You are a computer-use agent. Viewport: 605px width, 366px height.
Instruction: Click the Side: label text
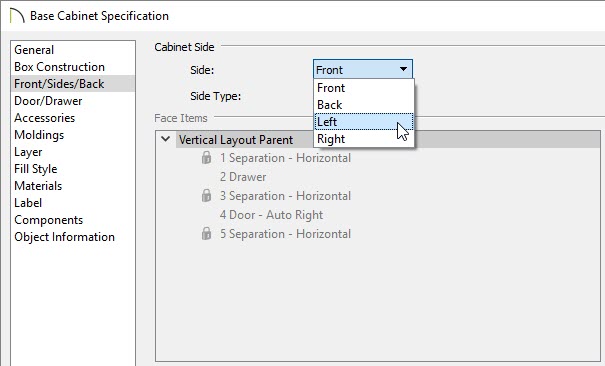coord(202,70)
